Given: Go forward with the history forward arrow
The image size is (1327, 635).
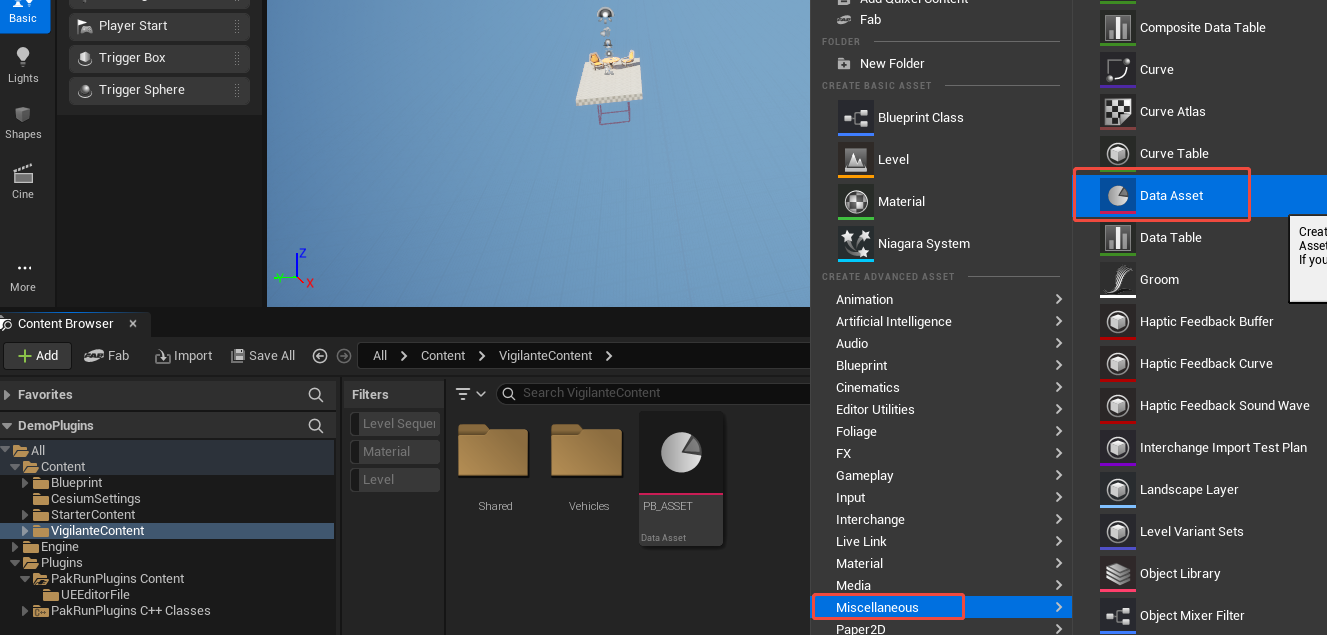Looking at the screenshot, I should pos(344,356).
